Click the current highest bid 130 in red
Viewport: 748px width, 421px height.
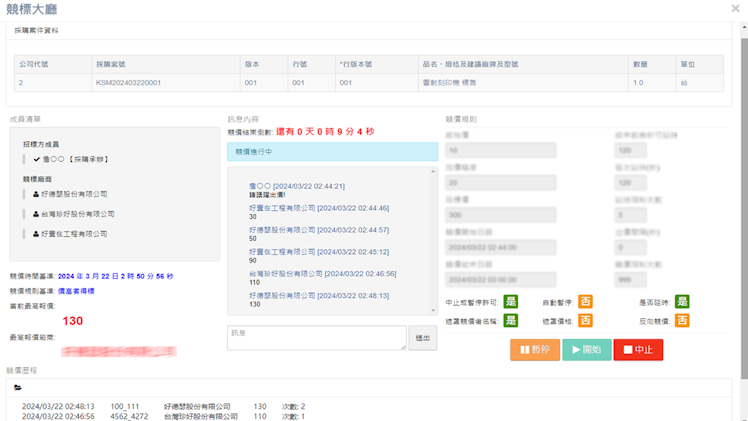click(x=73, y=321)
